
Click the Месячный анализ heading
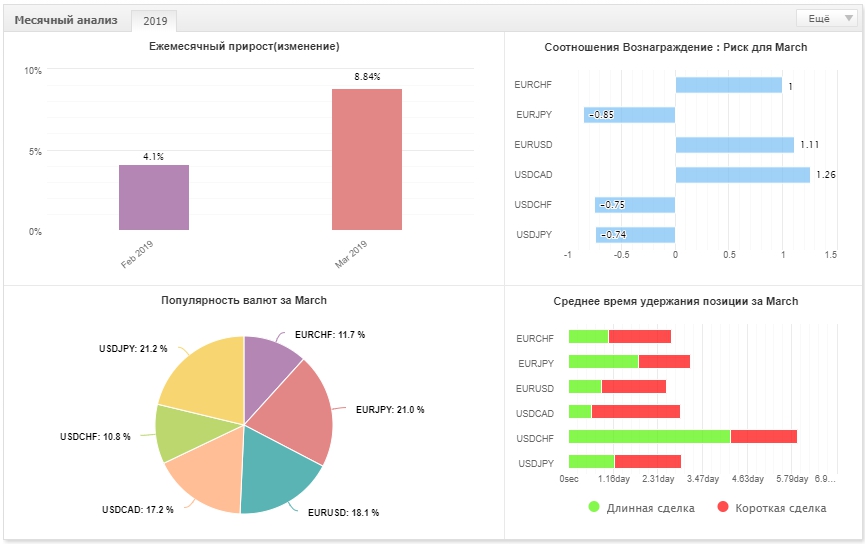66,20
